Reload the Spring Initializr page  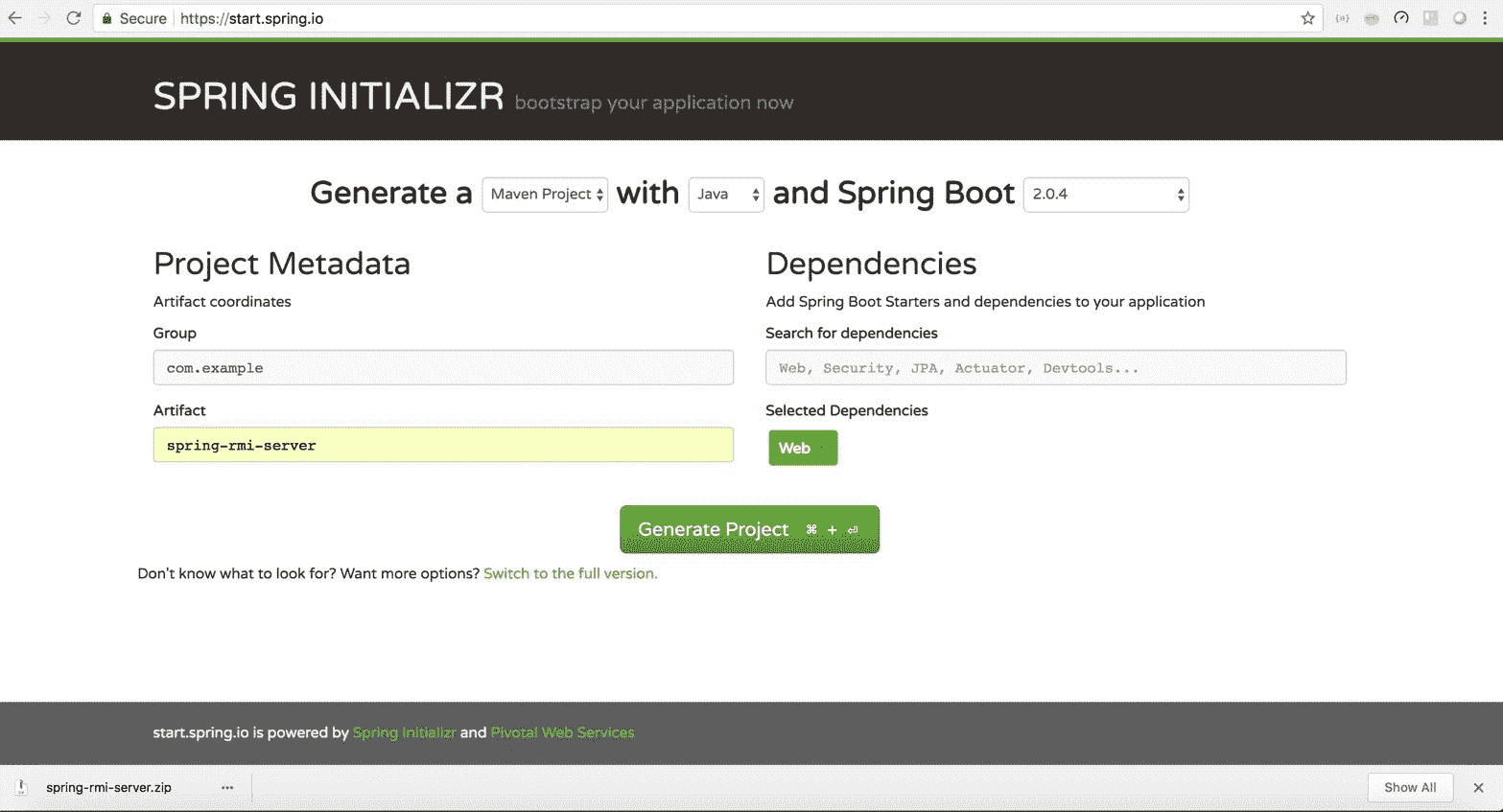pos(74,18)
